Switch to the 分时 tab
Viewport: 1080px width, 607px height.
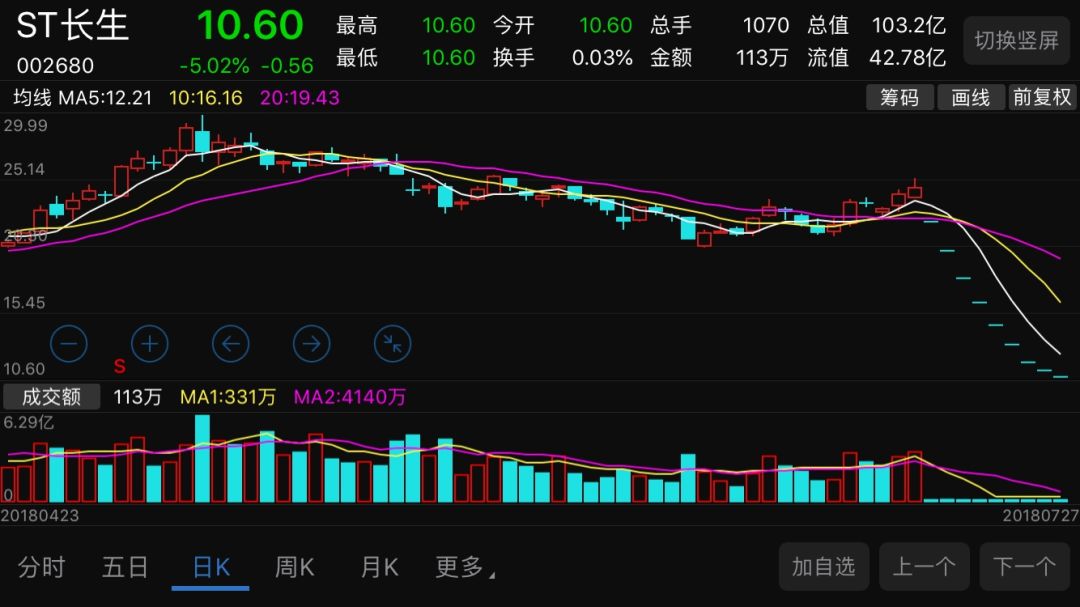point(41,567)
